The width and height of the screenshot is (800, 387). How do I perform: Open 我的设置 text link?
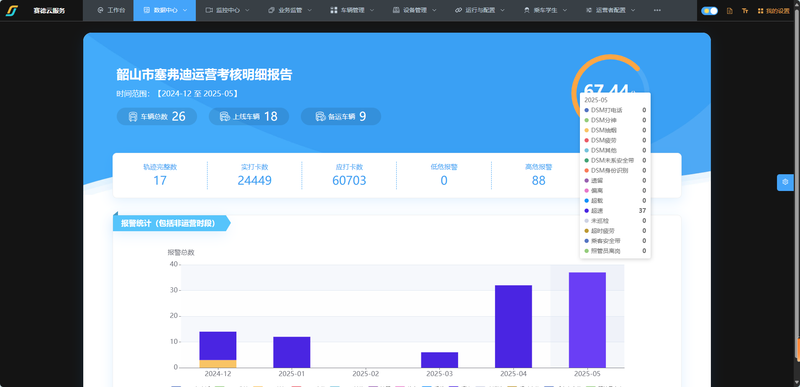[778, 11]
